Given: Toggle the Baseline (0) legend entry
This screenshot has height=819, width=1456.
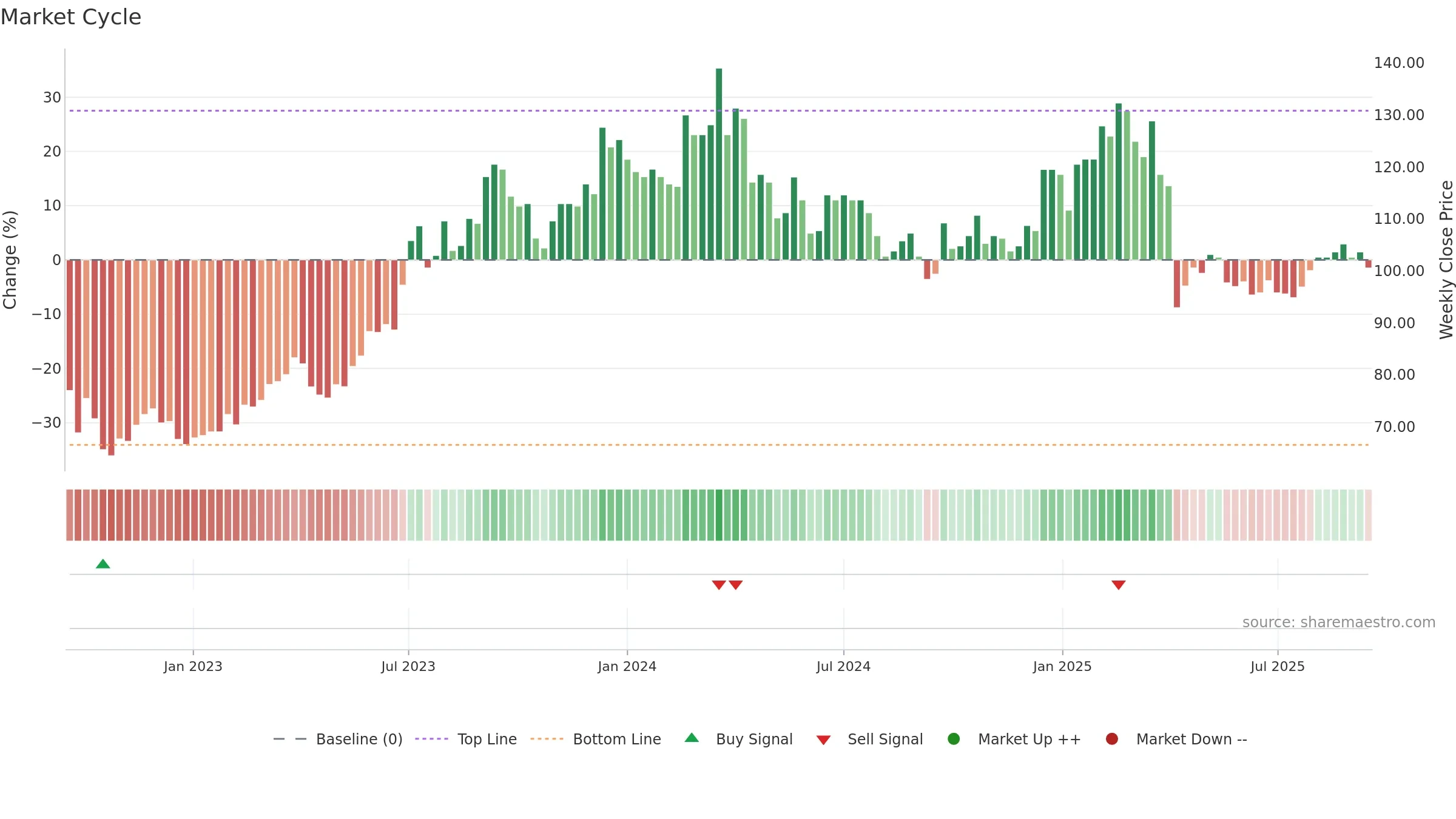Looking at the screenshot, I should [x=338, y=739].
